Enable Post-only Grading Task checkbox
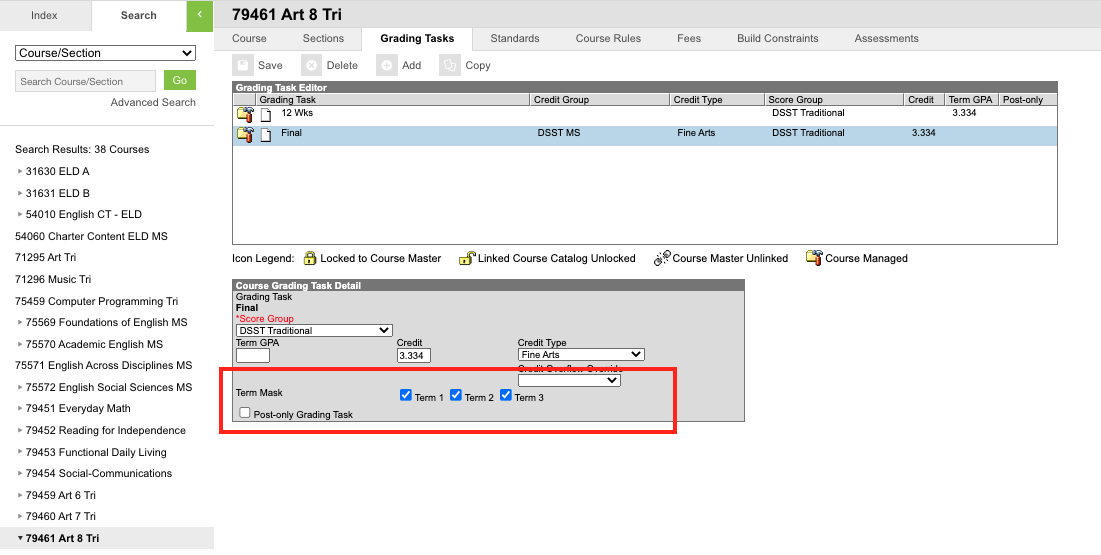The image size is (1101, 555). [x=244, y=412]
